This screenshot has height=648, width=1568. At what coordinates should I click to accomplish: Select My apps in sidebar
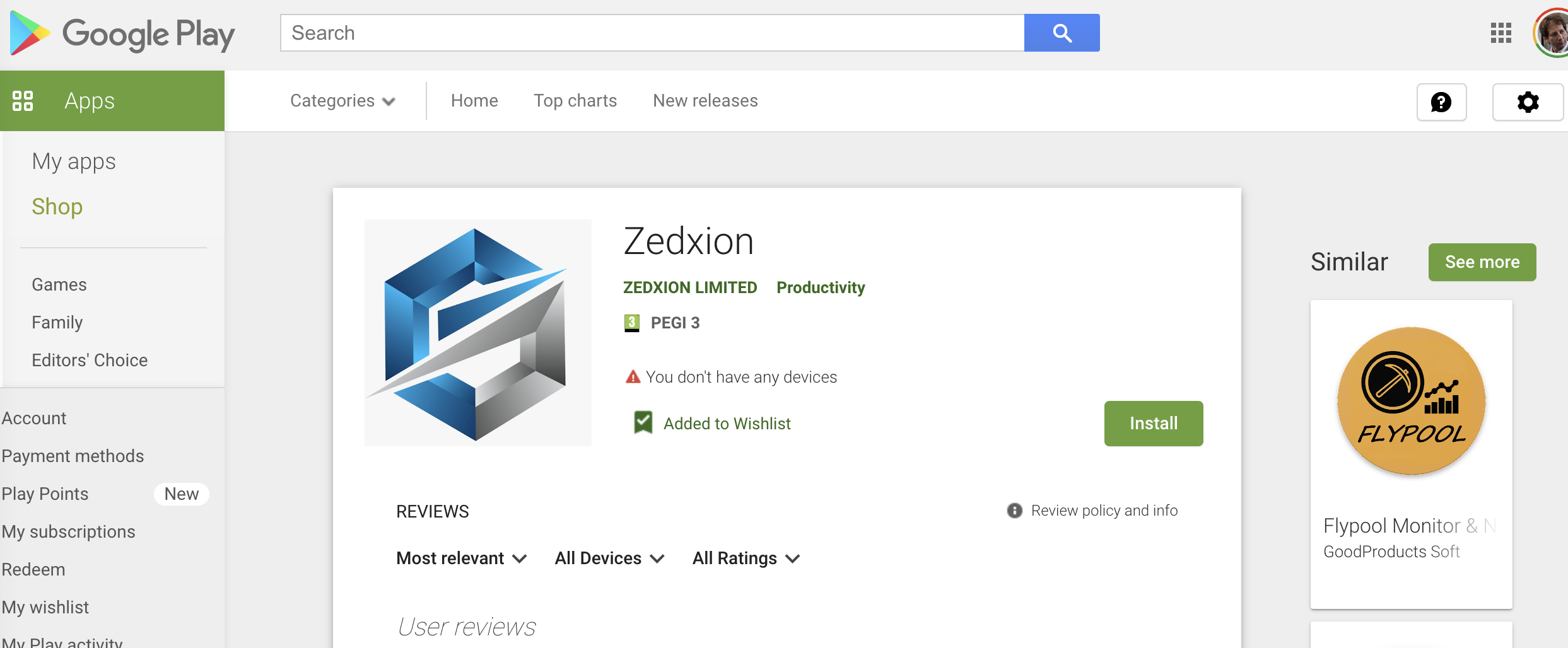click(74, 162)
